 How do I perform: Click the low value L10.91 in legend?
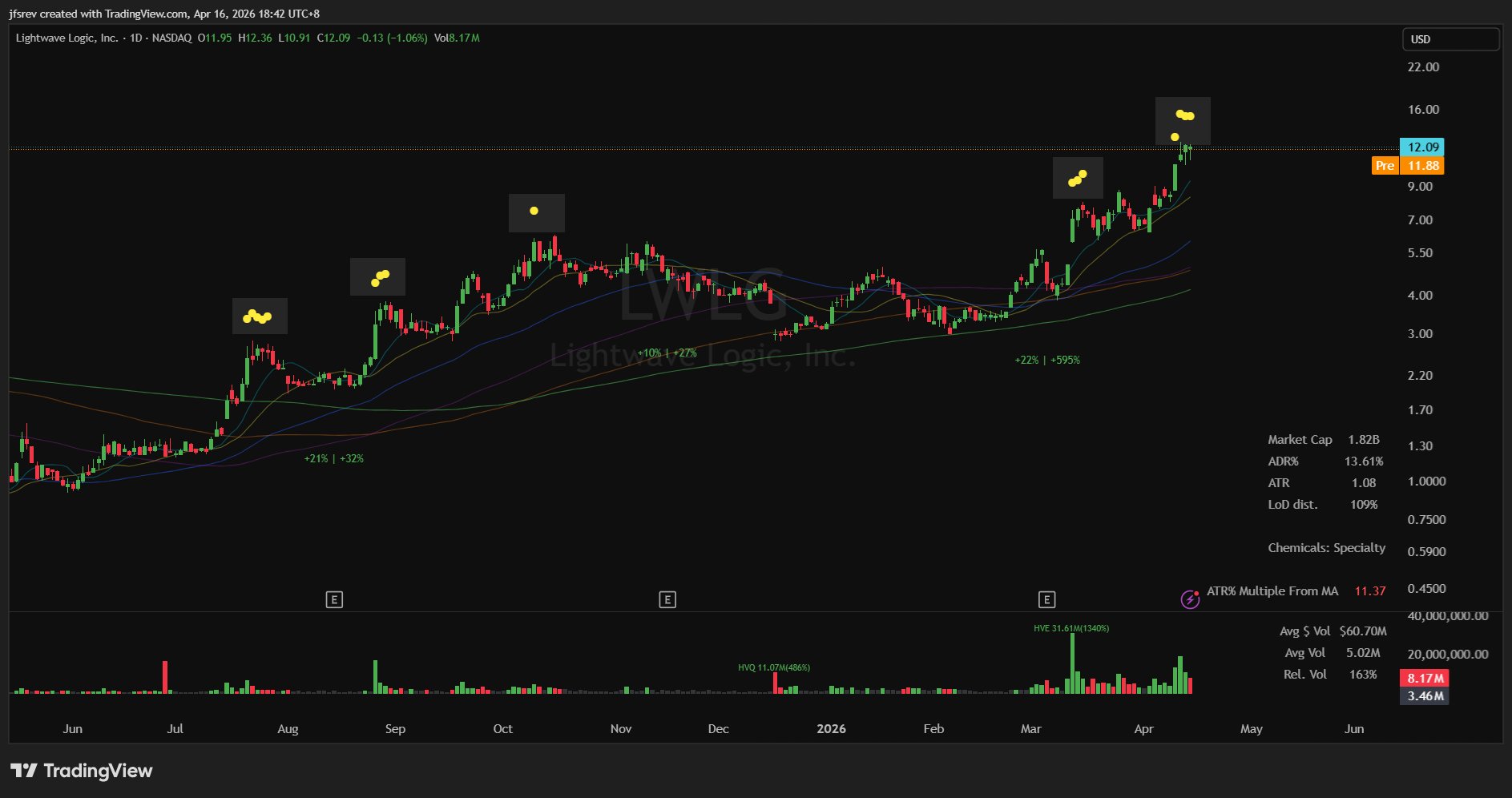click(x=294, y=38)
